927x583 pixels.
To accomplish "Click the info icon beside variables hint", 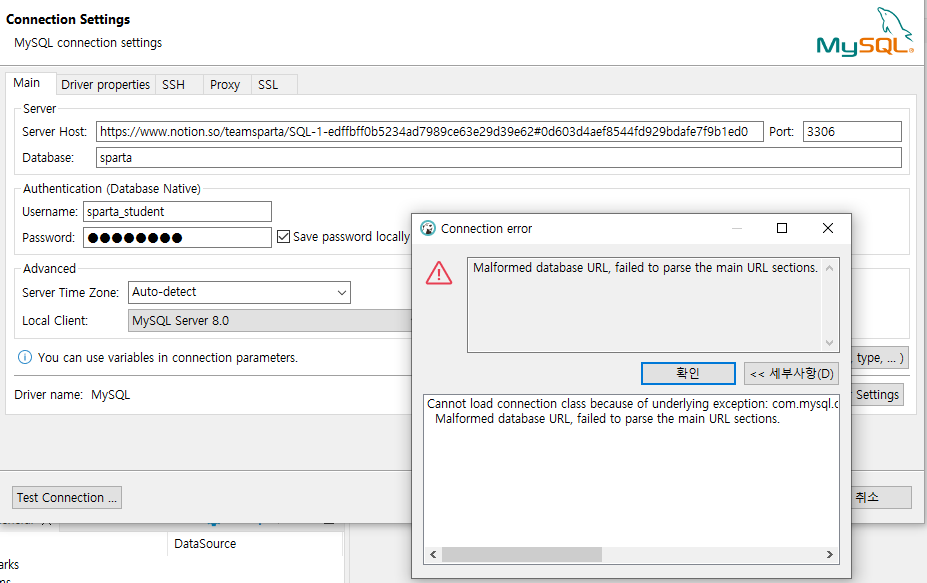I will pyautogui.click(x=25, y=357).
